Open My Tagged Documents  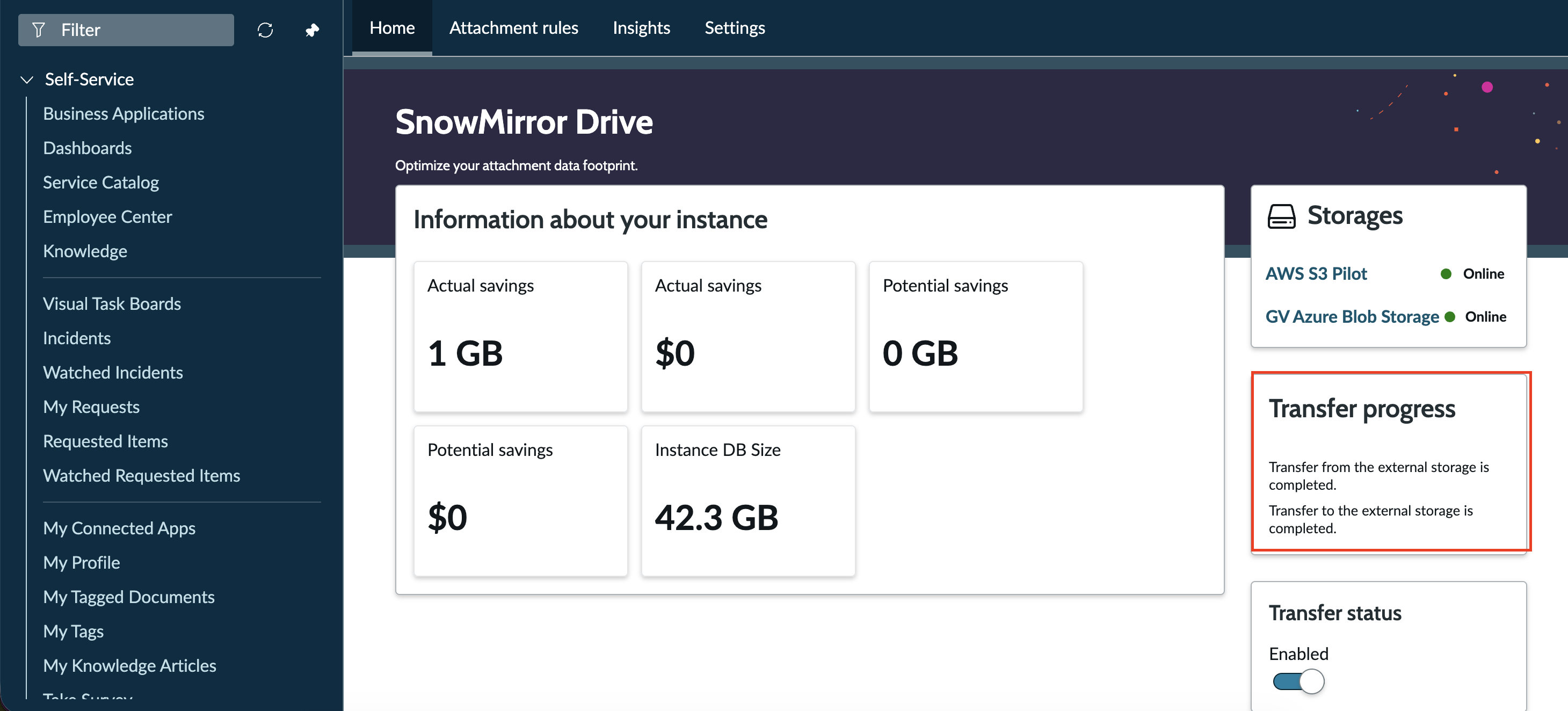point(128,597)
